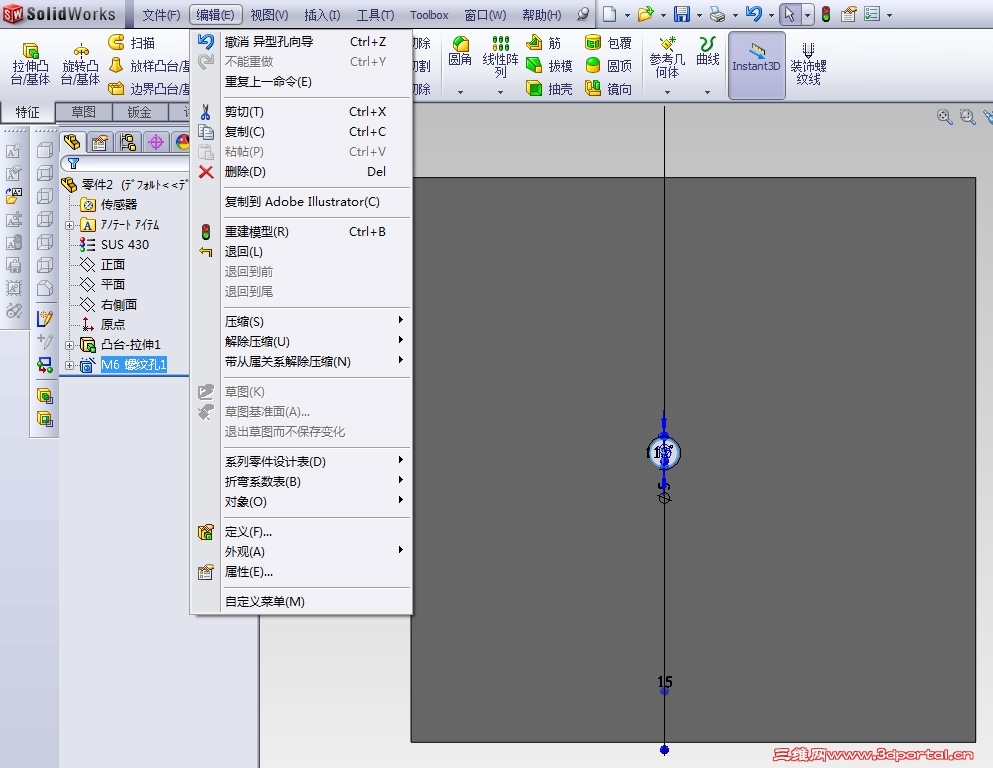Screen dimensions: 993x768
Task: Click the Dome (圆顶) tool
Action: [608, 65]
